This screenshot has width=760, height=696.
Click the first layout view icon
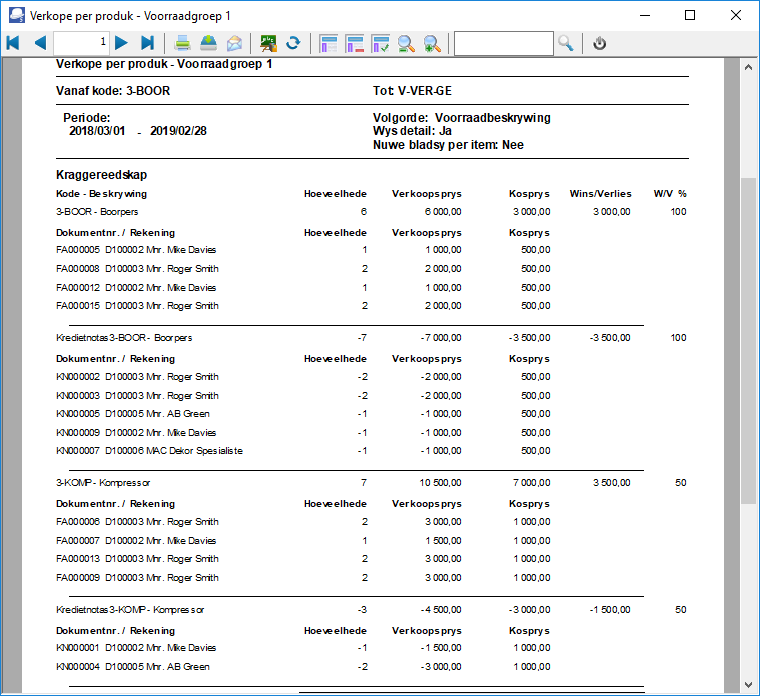tap(328, 43)
